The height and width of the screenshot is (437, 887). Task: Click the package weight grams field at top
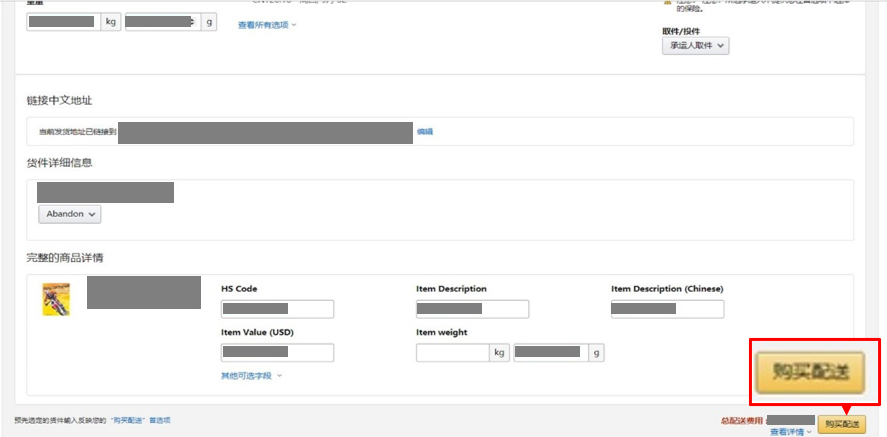point(162,21)
